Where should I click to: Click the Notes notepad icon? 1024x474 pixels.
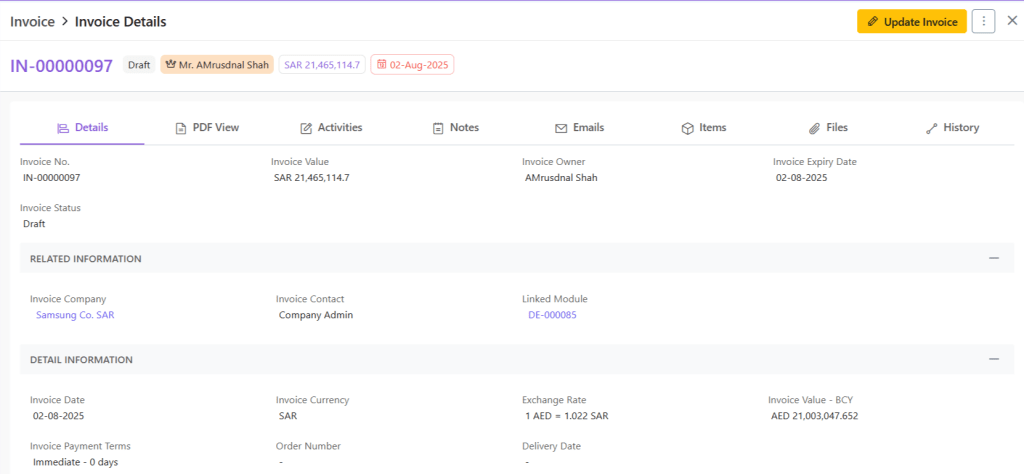[438, 128]
